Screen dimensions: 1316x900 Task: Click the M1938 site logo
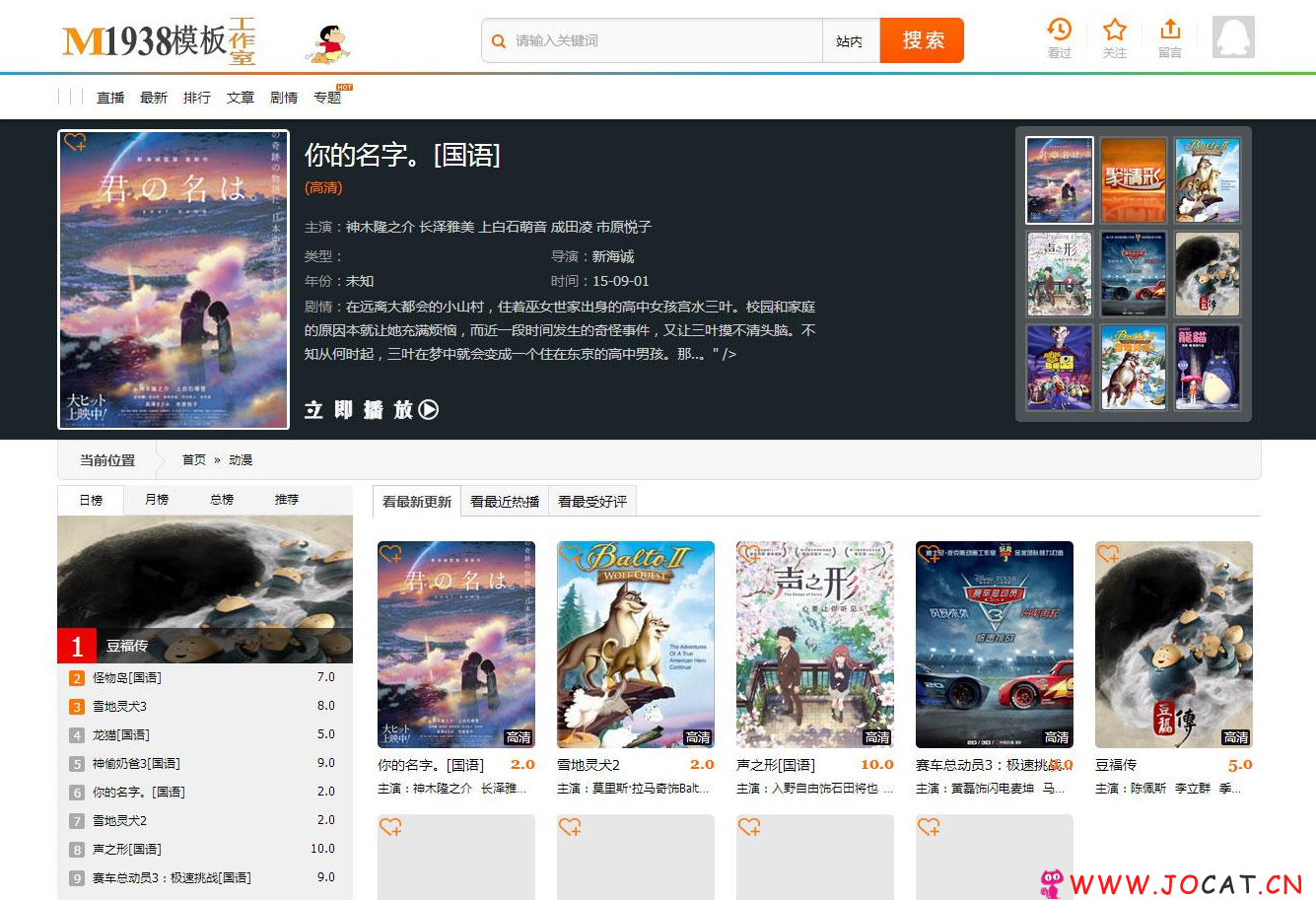159,40
